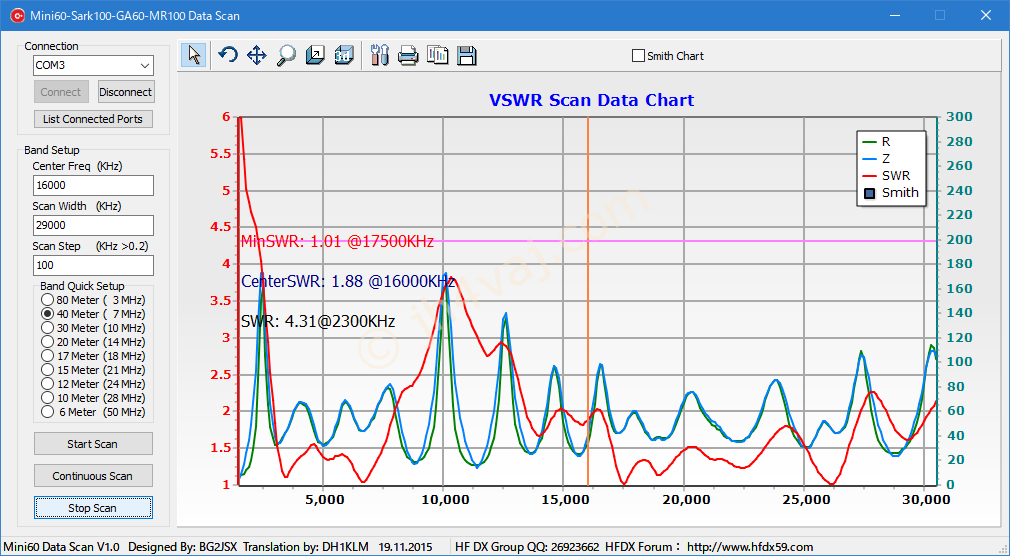Click List Connected Ports button

coord(93,119)
